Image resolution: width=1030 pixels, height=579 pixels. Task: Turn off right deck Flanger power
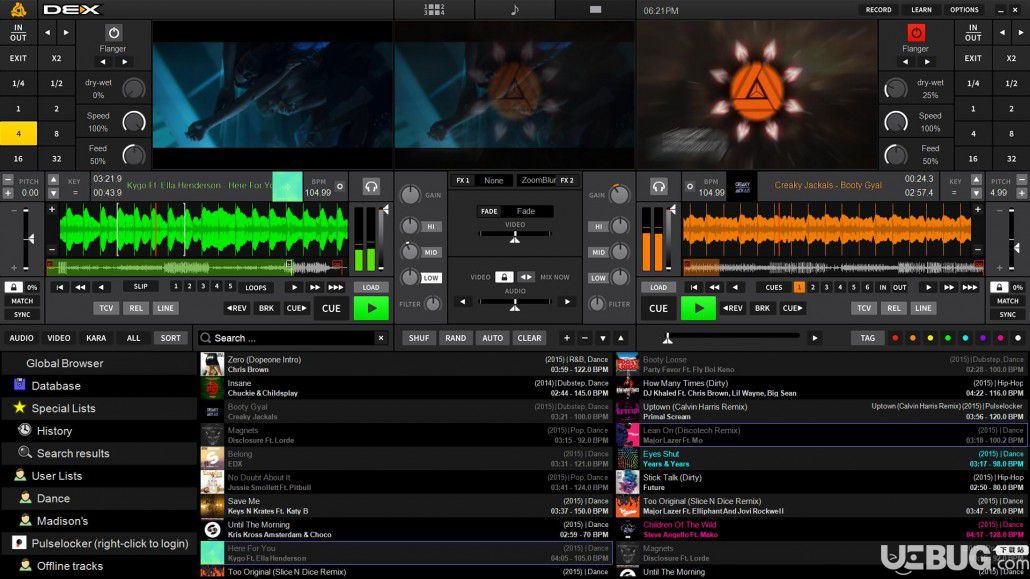pos(916,33)
